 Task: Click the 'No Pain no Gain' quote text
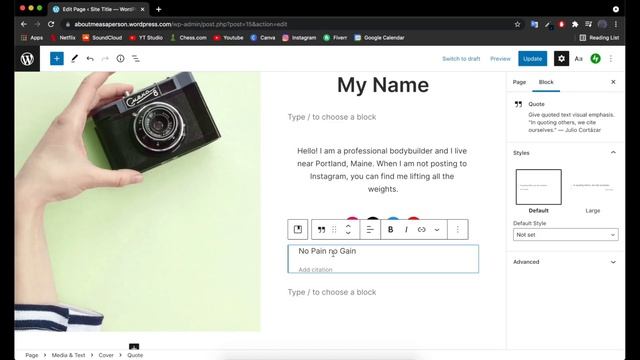click(327, 251)
